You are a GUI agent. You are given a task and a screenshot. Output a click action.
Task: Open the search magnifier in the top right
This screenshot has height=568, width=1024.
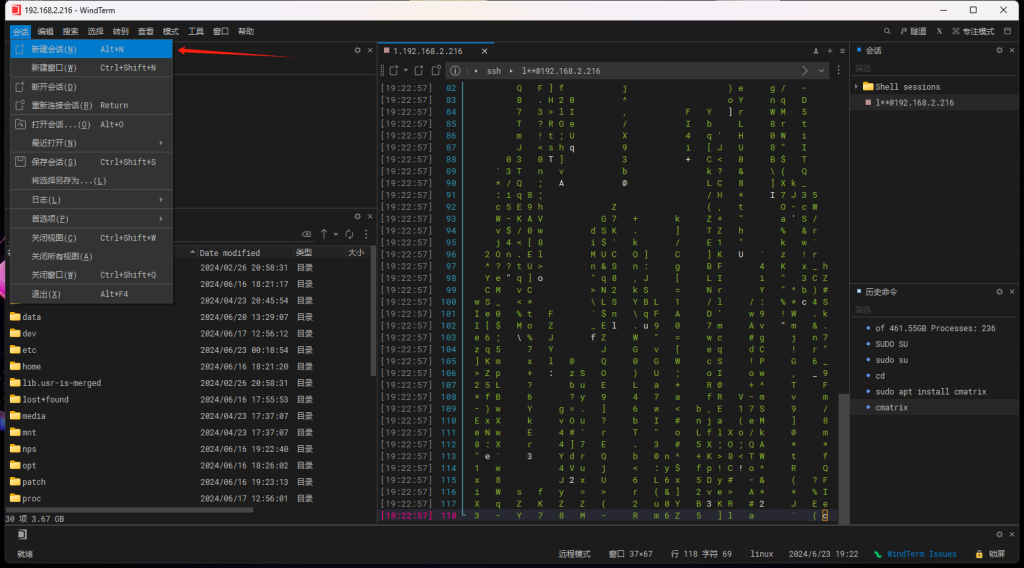pyautogui.click(x=887, y=31)
